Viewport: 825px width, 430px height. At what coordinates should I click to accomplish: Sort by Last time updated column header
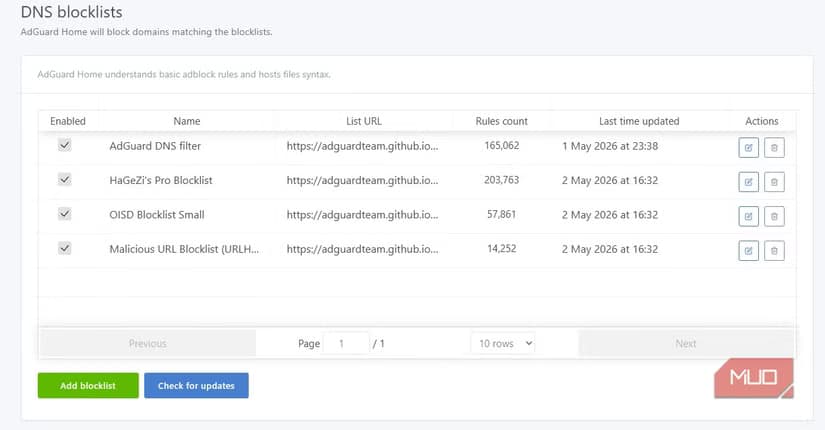pyautogui.click(x=639, y=121)
